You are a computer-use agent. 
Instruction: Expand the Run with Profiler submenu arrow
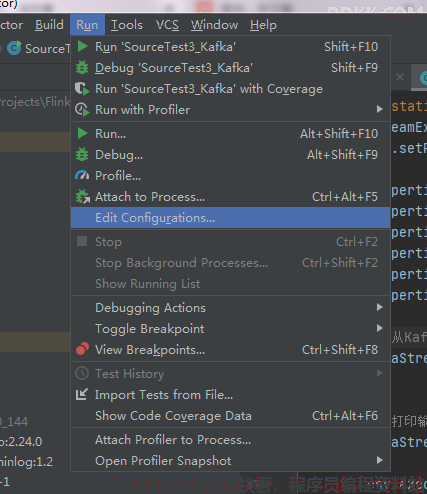pos(379,109)
